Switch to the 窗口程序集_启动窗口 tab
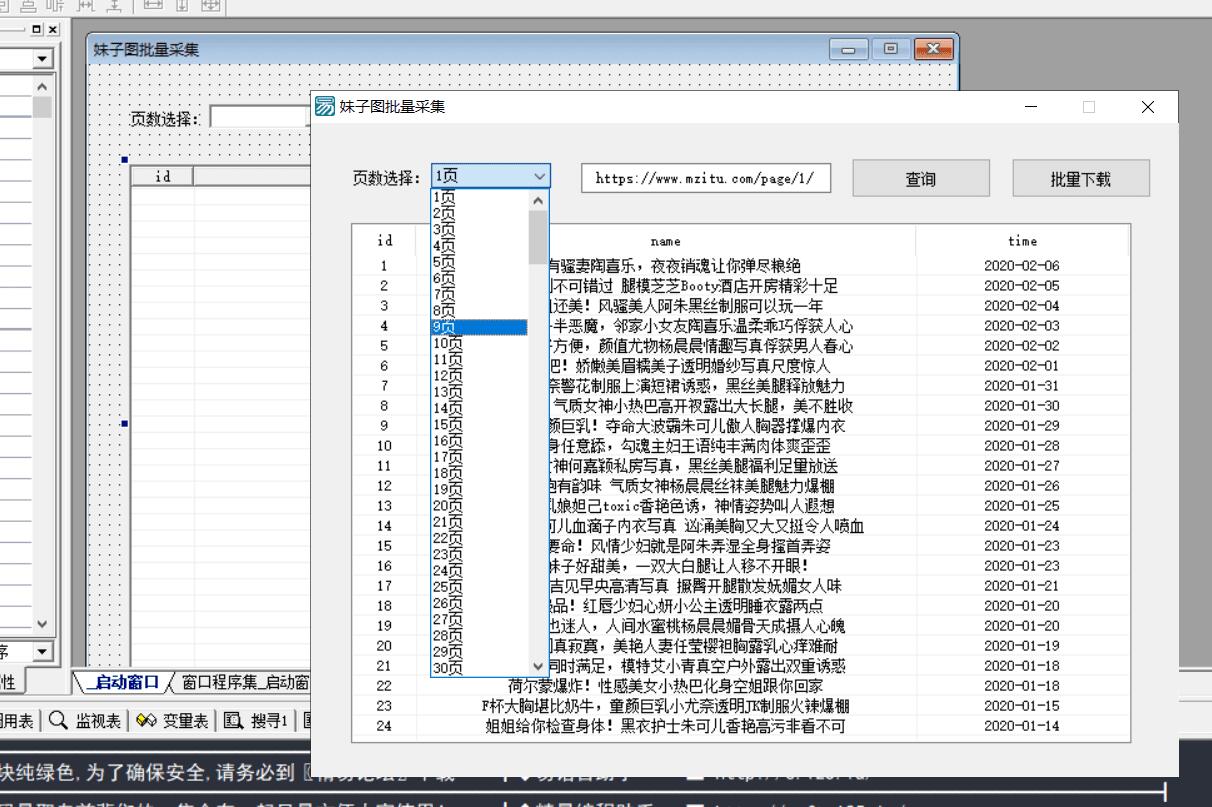1212x807 pixels. pyautogui.click(x=244, y=683)
